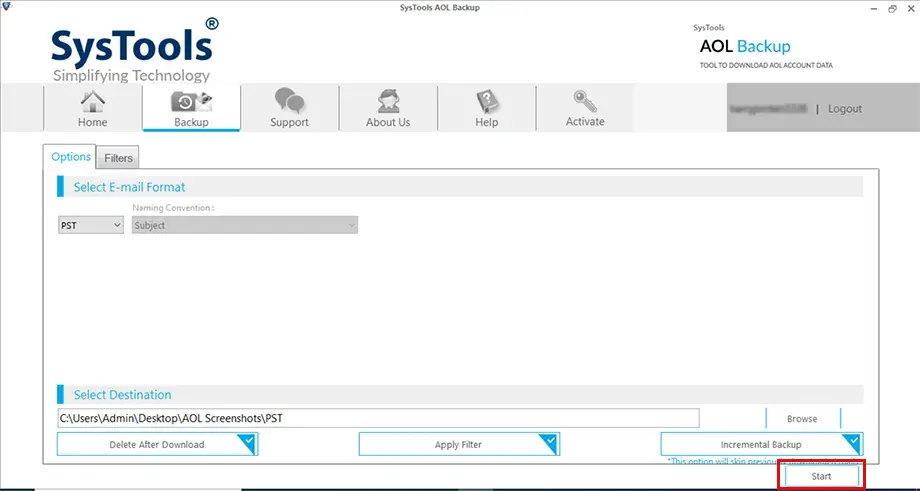Click the Start button
The width and height of the screenshot is (920, 491).
point(821,476)
